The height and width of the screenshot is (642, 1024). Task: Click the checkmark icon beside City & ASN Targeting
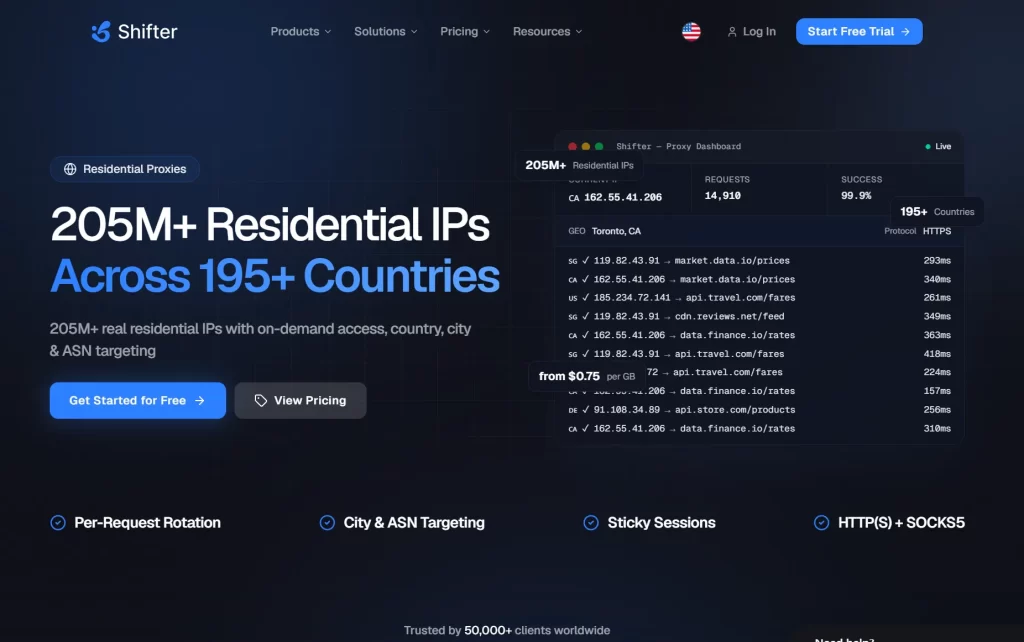coord(327,522)
